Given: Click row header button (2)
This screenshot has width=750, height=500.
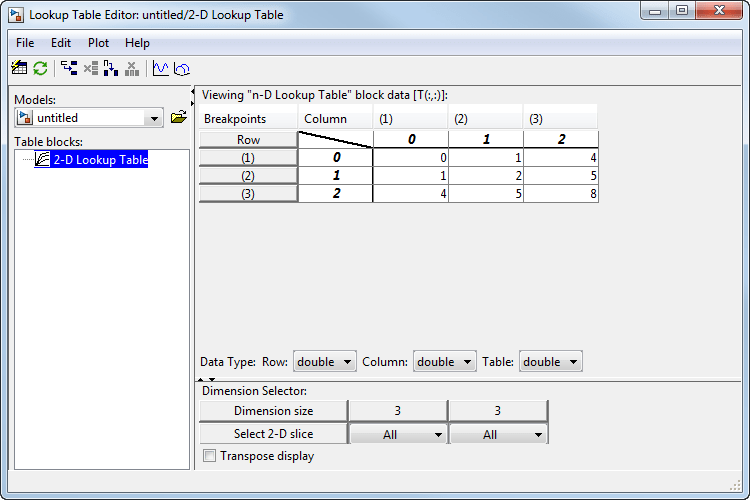Looking at the screenshot, I should pos(248,176).
